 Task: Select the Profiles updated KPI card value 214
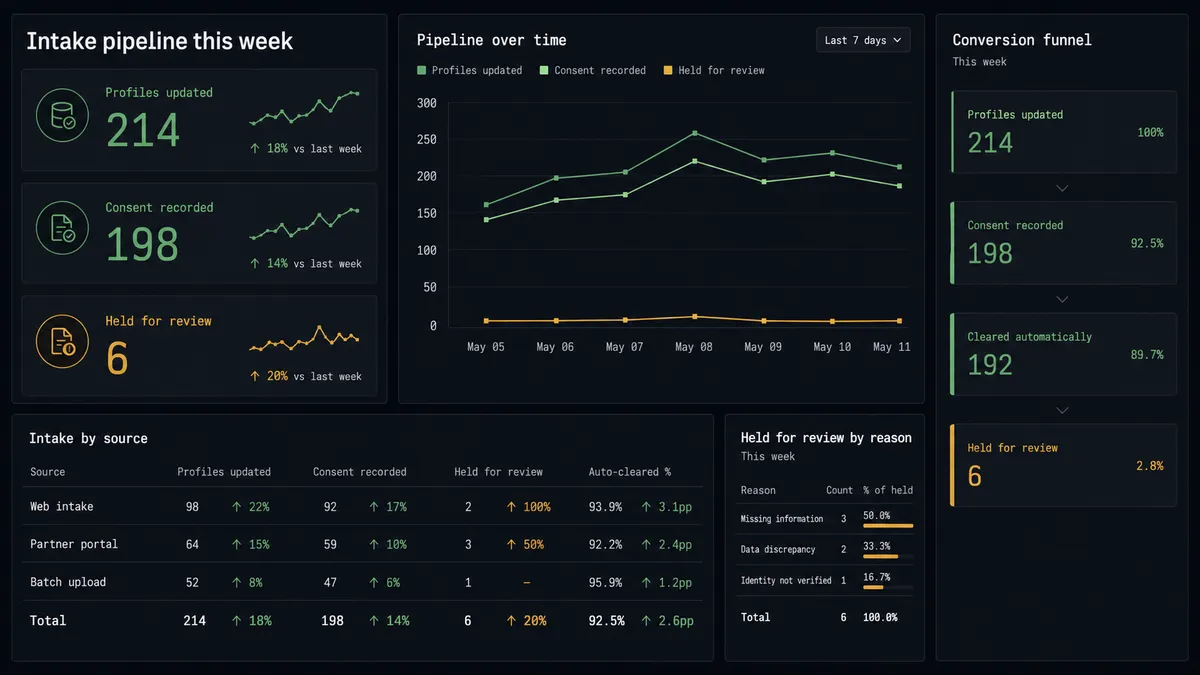(143, 130)
